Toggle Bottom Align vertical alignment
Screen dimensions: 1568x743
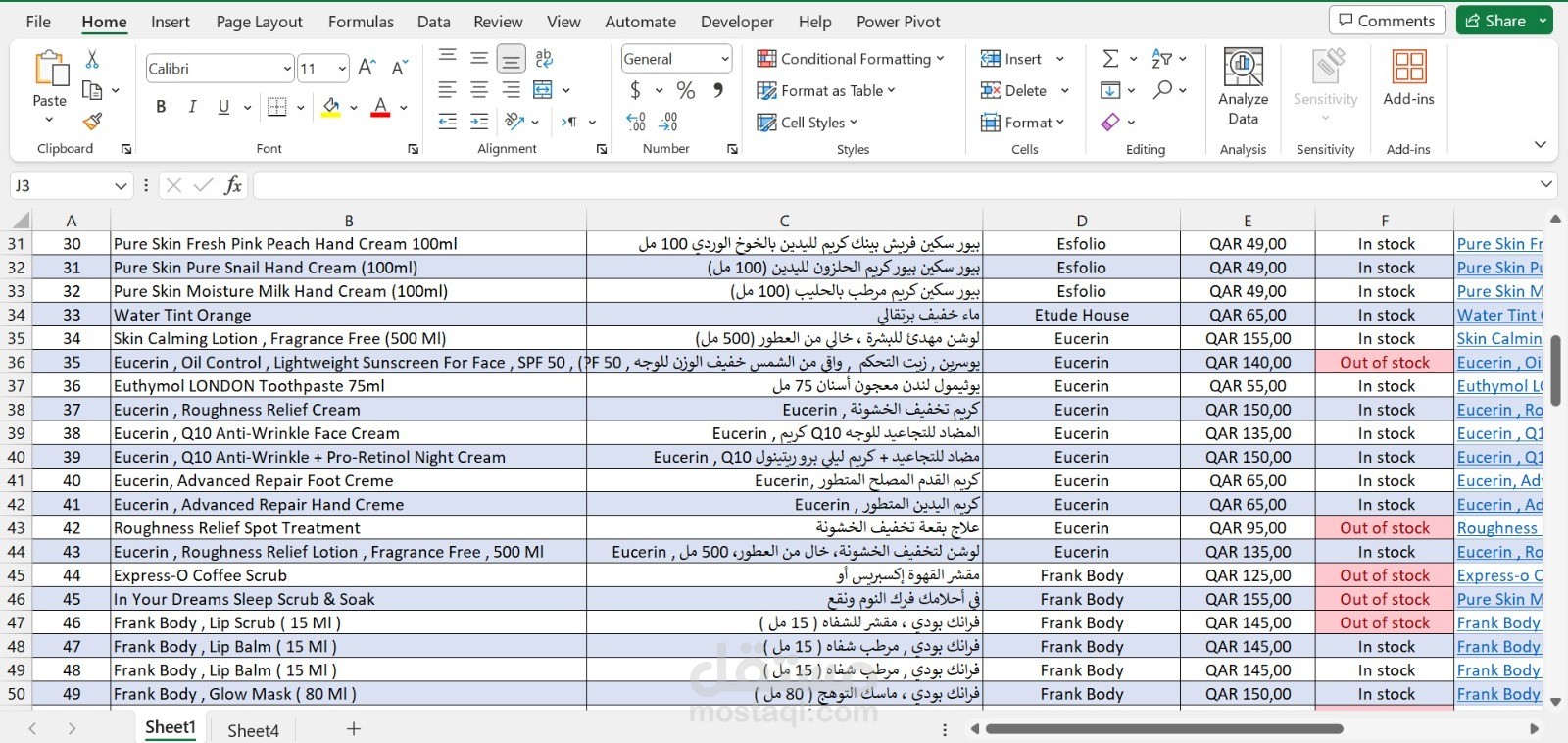tap(511, 59)
